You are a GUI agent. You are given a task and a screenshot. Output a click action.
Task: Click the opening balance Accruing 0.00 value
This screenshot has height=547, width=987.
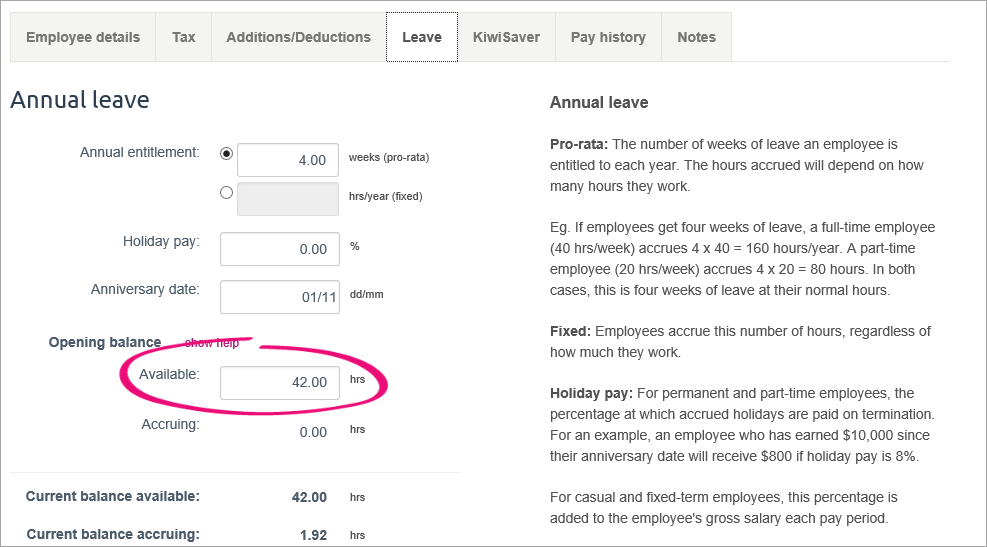tap(313, 432)
